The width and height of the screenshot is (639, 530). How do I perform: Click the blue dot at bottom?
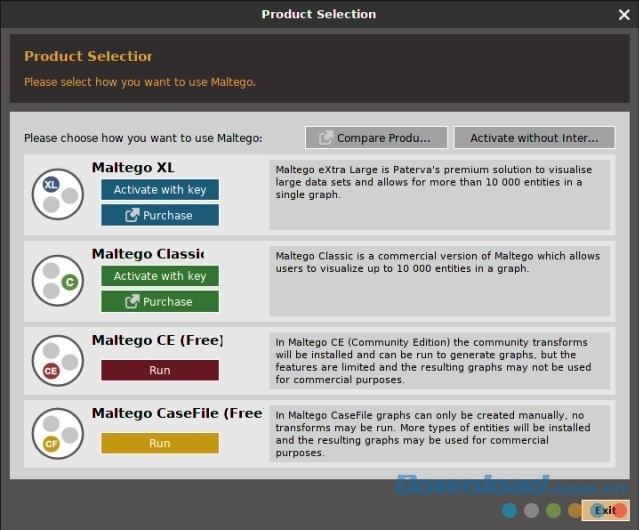point(510,510)
